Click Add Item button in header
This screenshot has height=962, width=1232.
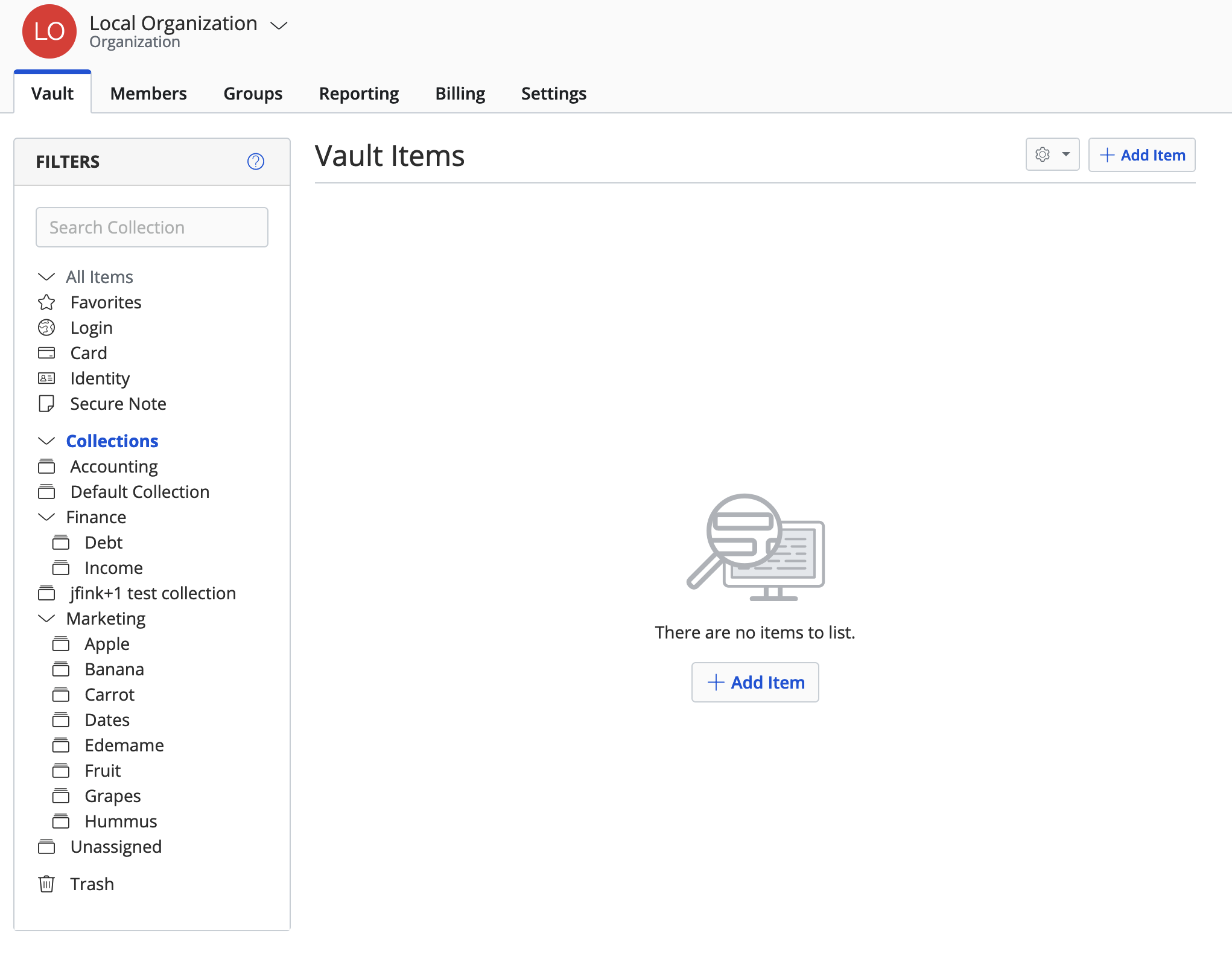[1142, 155]
